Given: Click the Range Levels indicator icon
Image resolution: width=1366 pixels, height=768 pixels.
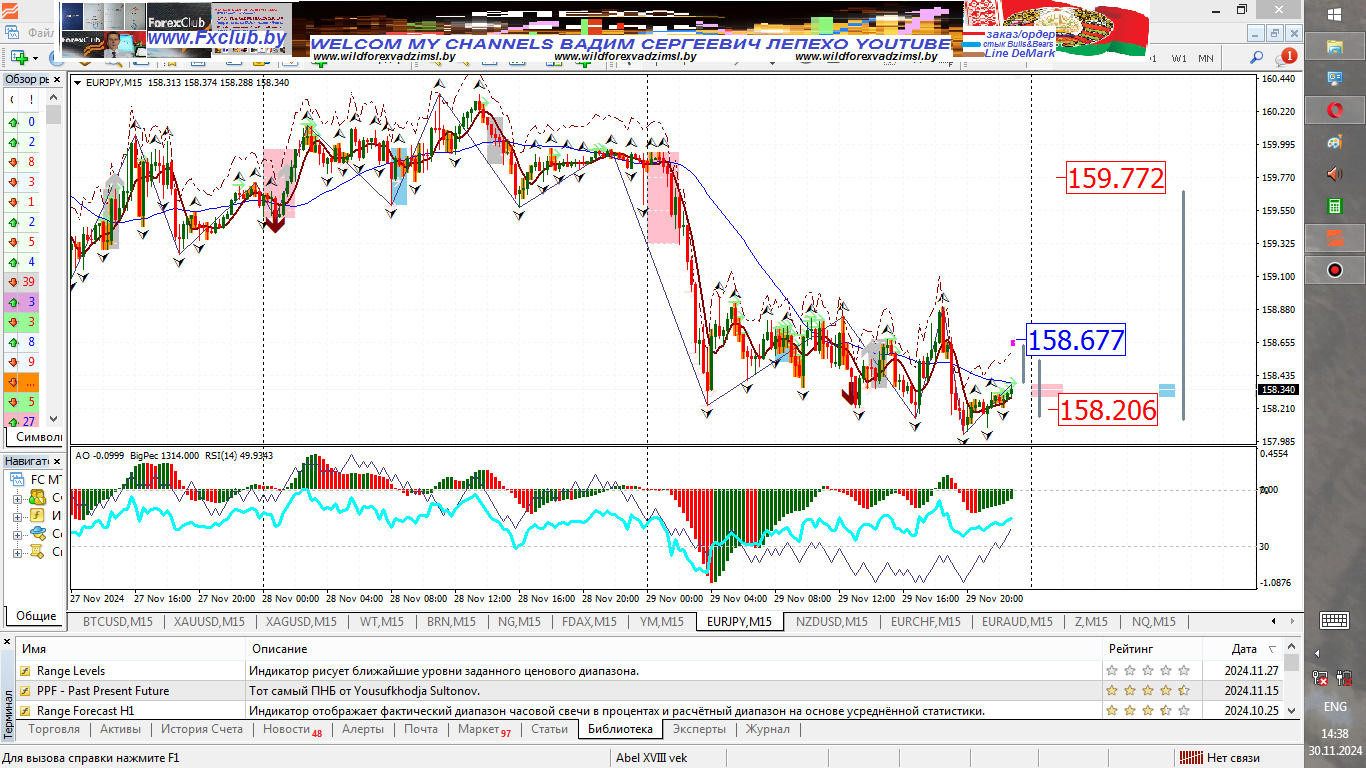Looking at the screenshot, I should (26, 671).
